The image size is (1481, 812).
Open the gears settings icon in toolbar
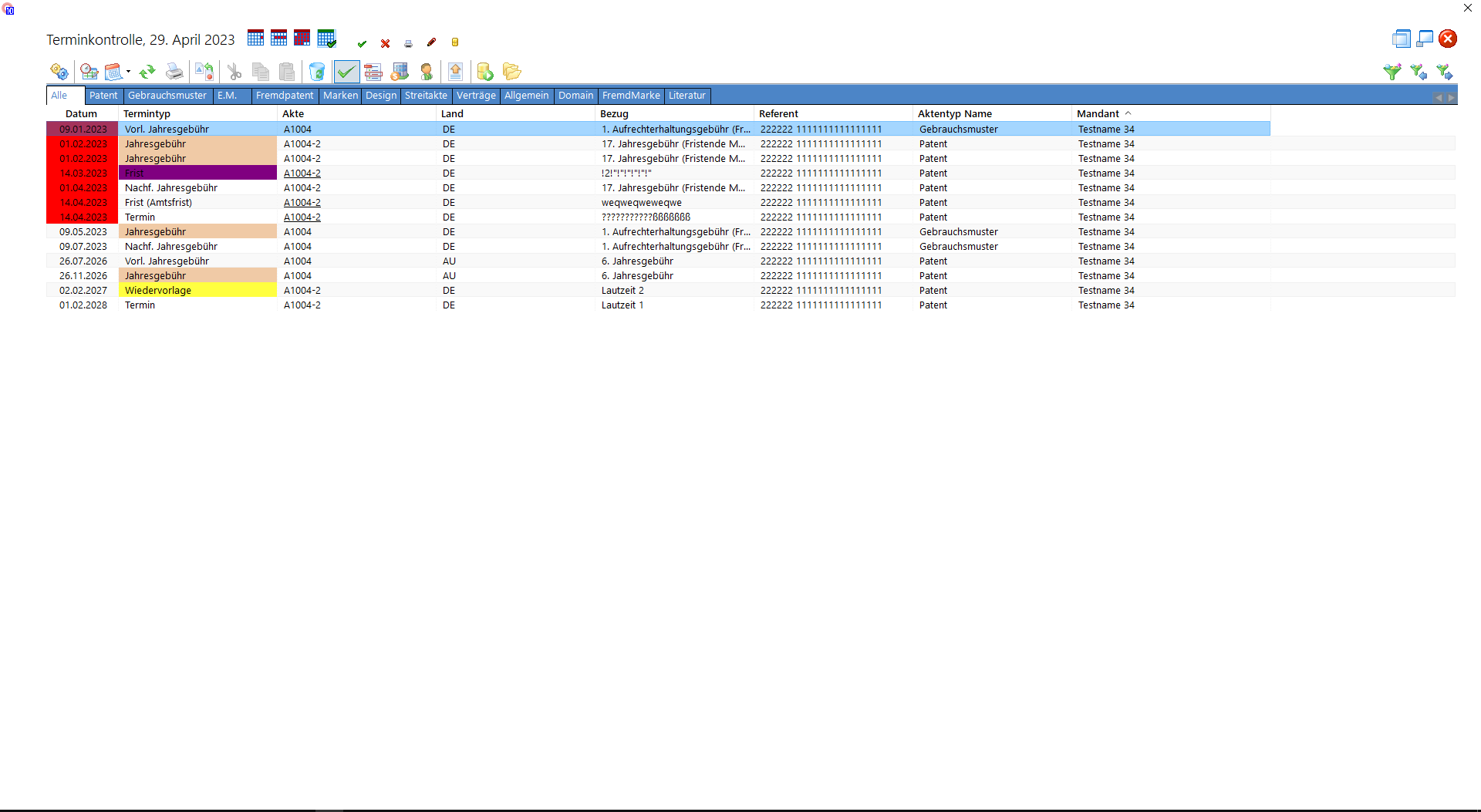click(59, 72)
